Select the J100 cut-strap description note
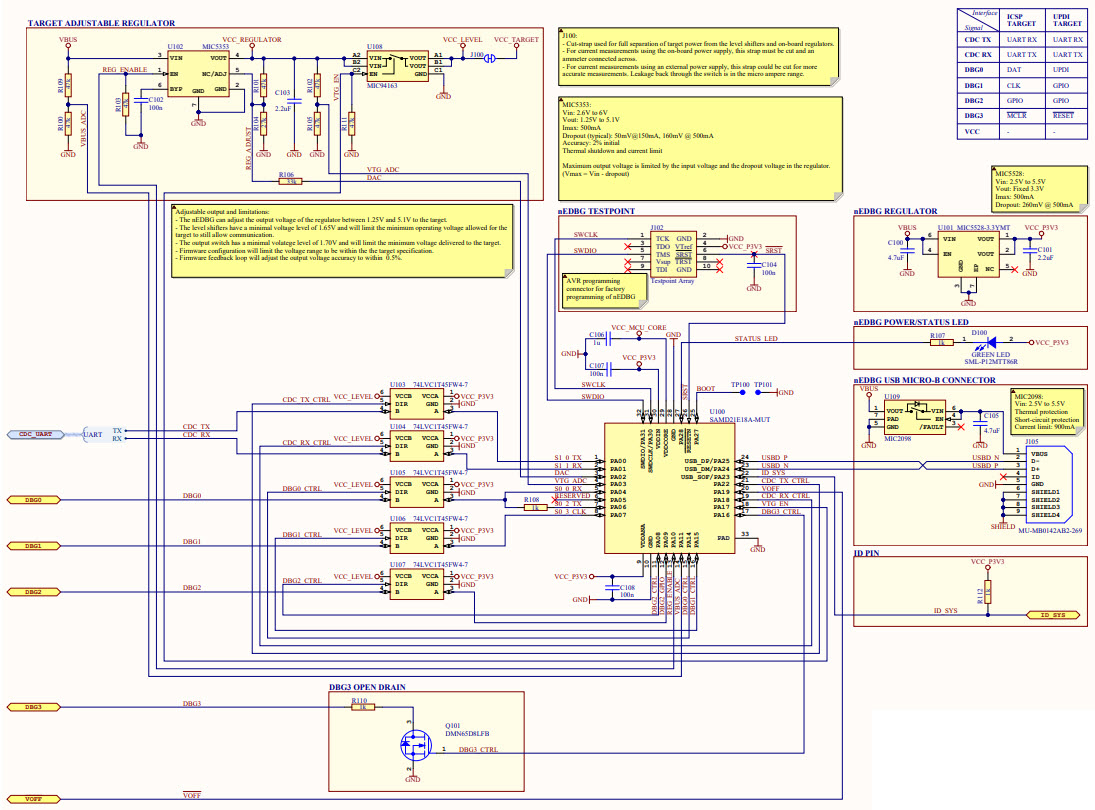 (699, 58)
